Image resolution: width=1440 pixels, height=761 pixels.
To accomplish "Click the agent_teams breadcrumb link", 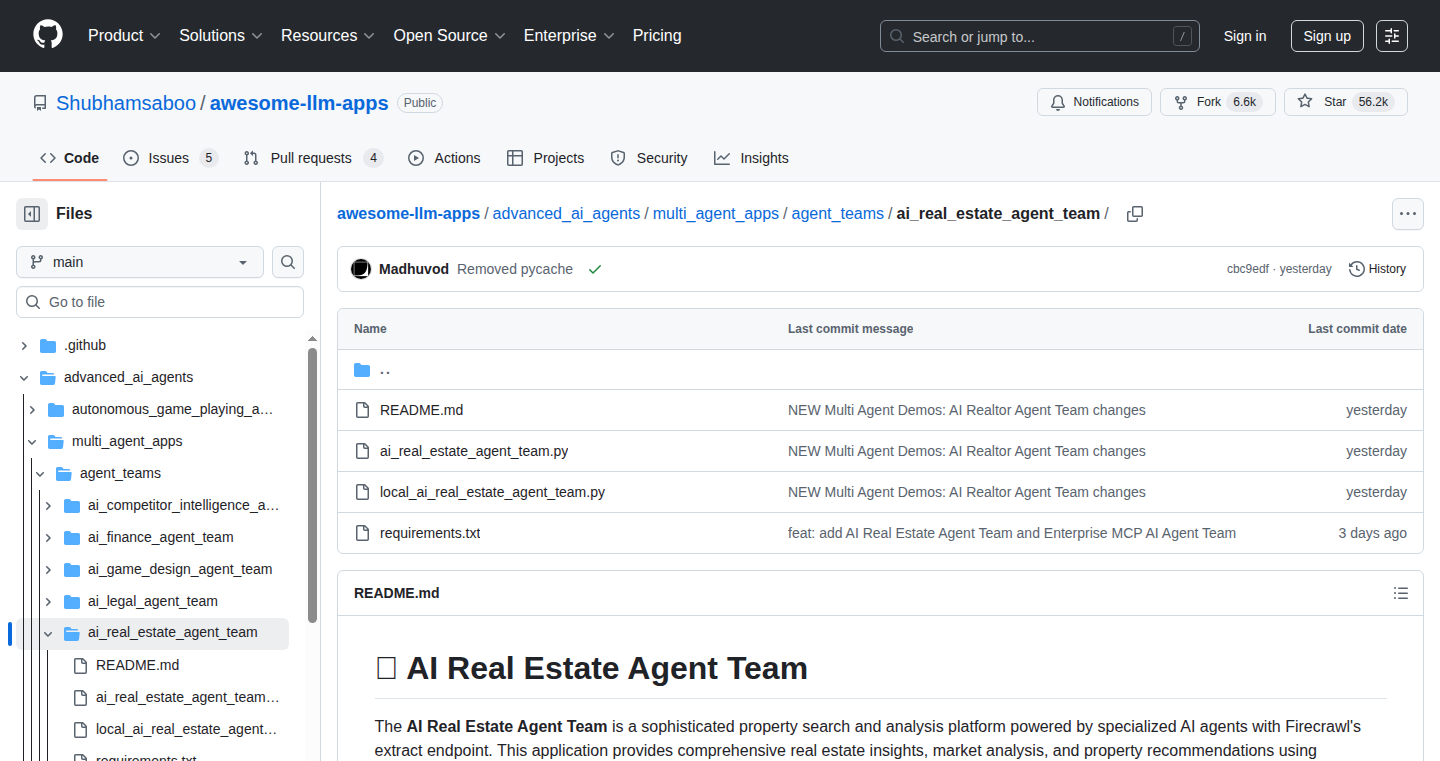I will click(838, 213).
